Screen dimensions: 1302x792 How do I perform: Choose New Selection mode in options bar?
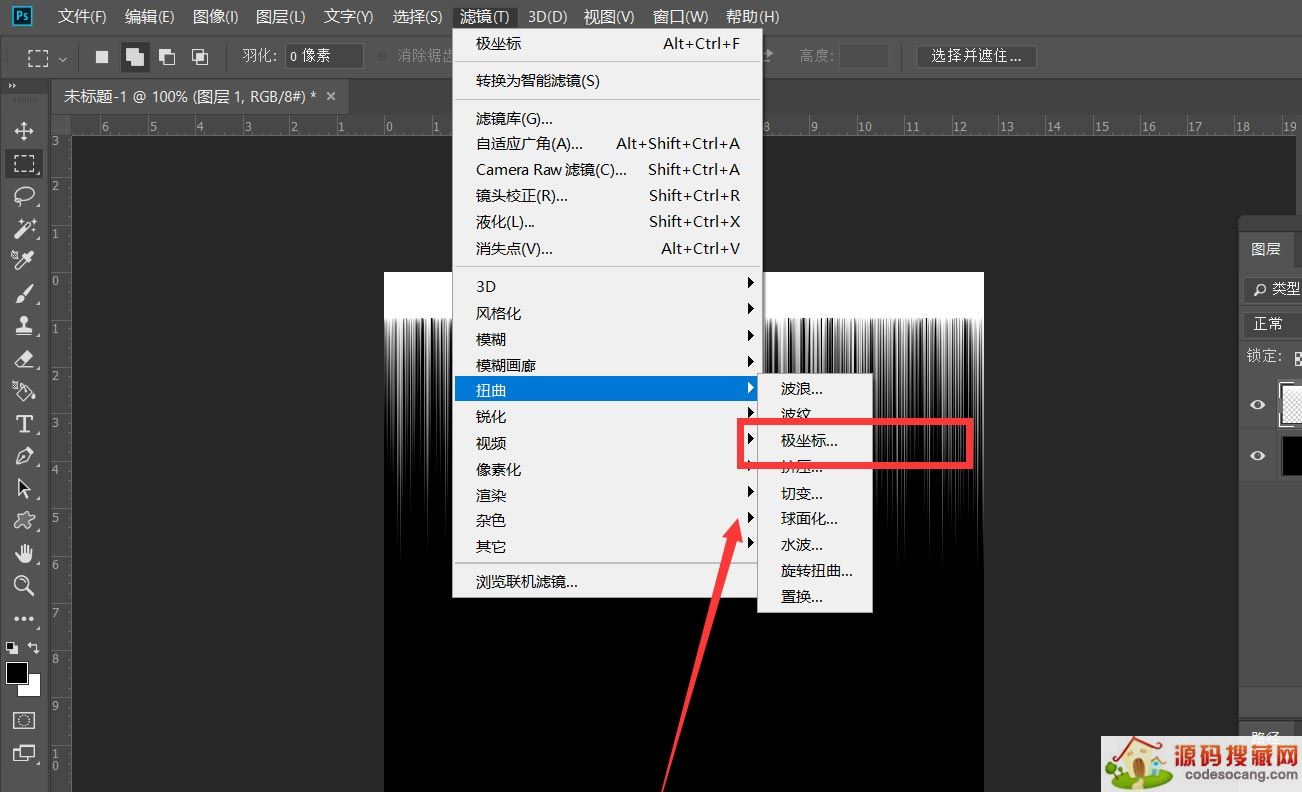coord(102,57)
